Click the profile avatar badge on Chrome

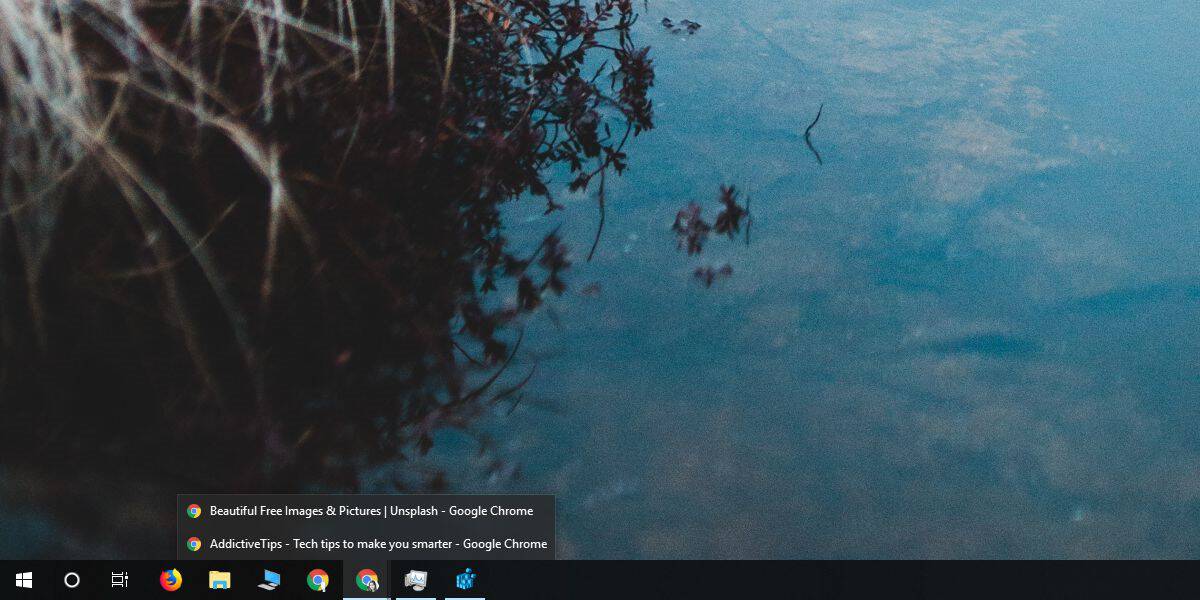373,587
